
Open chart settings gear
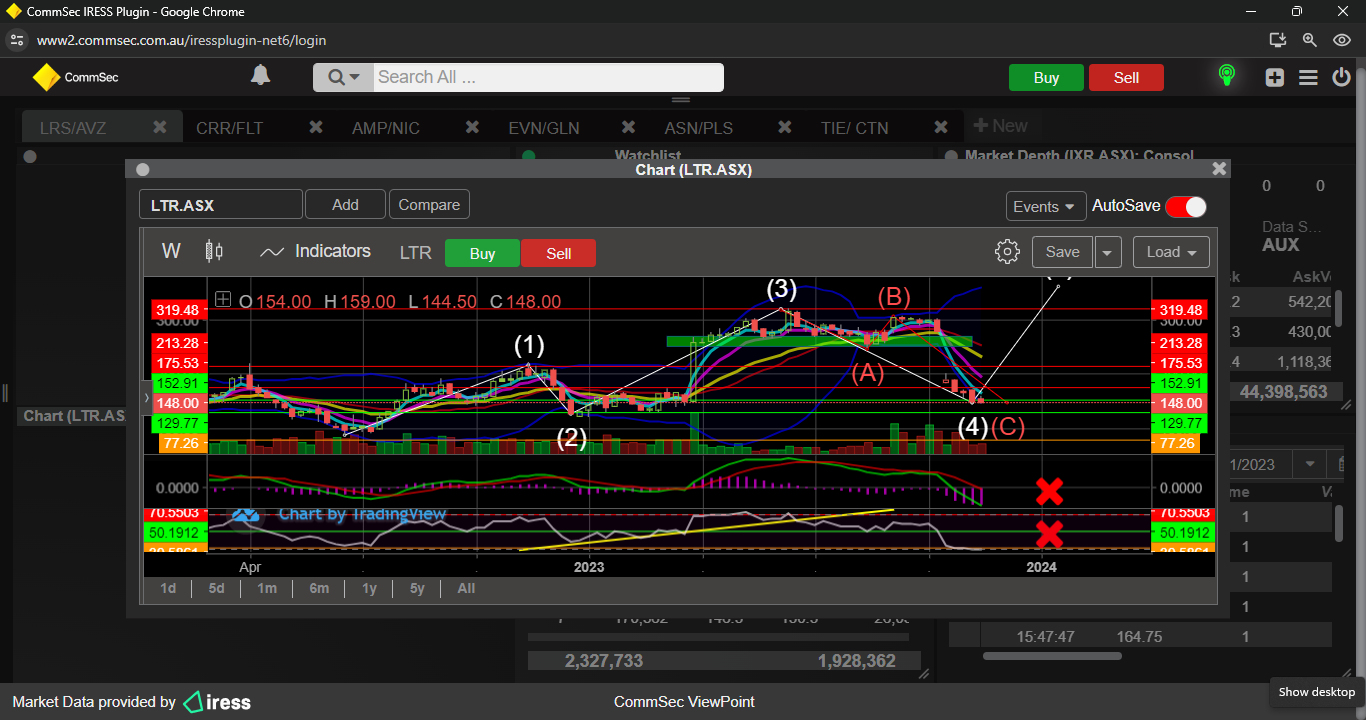click(1007, 252)
